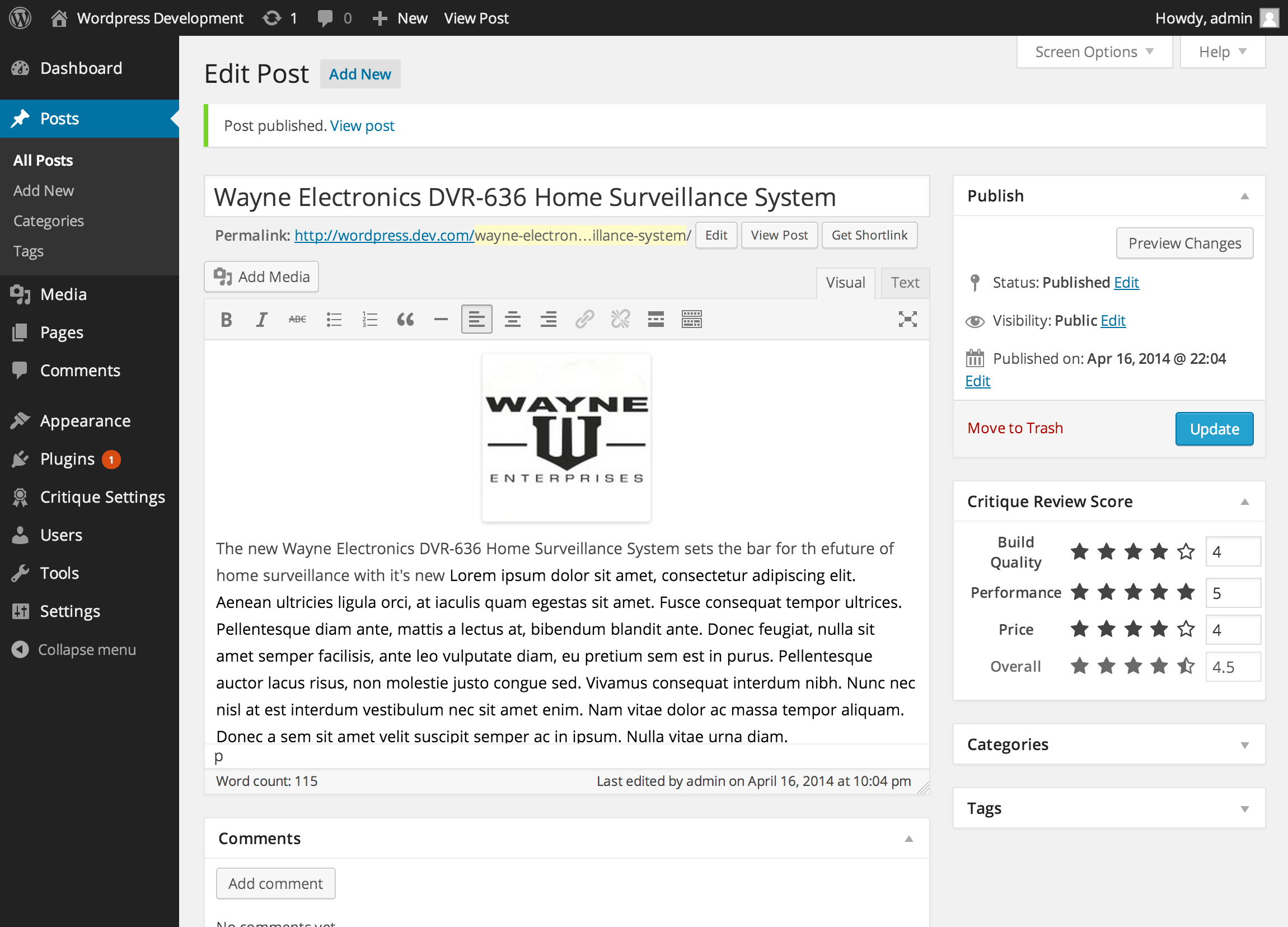
Task: Open the WordPress logo menu
Action: click(x=21, y=18)
